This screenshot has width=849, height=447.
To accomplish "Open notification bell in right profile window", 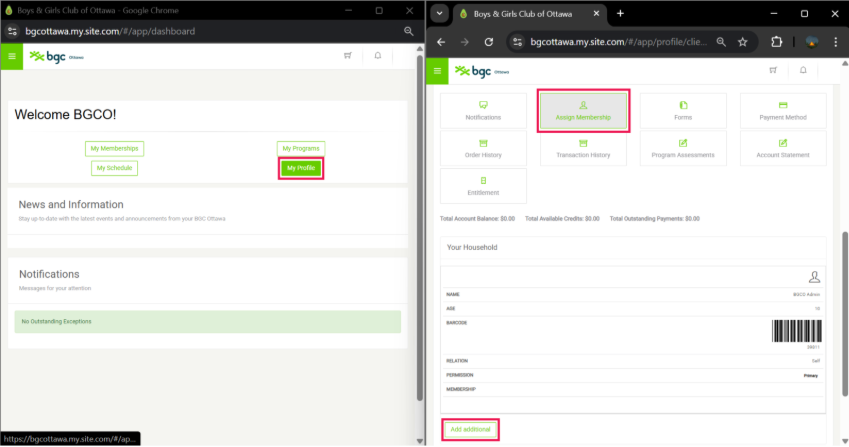I will (x=803, y=70).
